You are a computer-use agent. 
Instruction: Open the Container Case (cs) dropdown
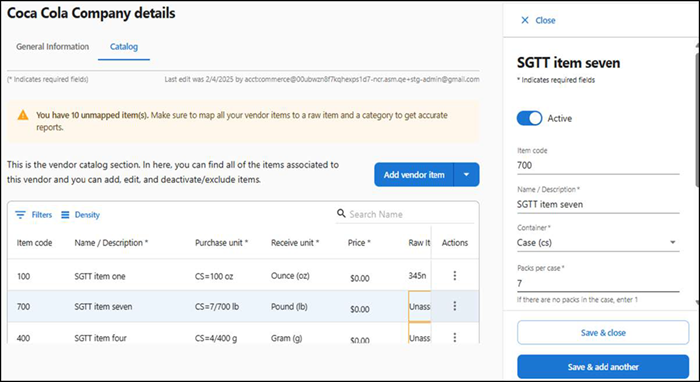[x=598, y=243]
